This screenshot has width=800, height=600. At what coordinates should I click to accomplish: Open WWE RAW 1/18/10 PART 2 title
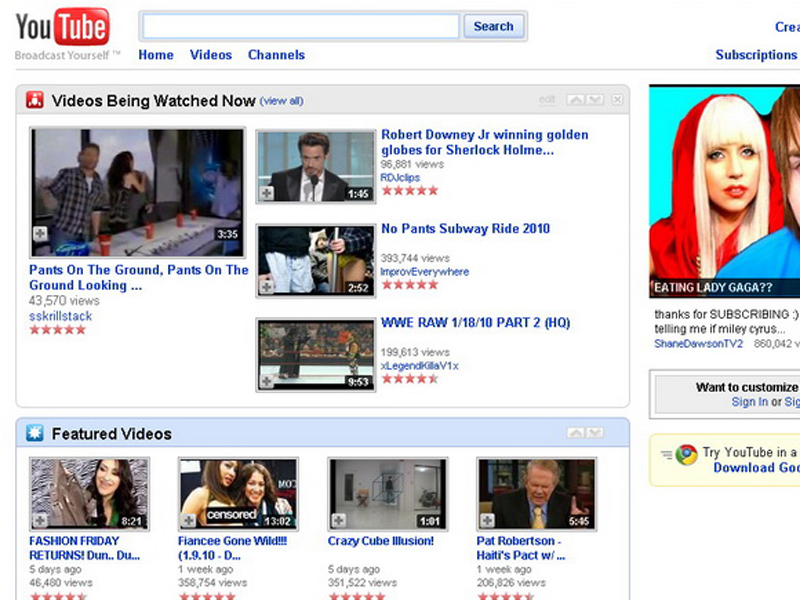pos(476,322)
